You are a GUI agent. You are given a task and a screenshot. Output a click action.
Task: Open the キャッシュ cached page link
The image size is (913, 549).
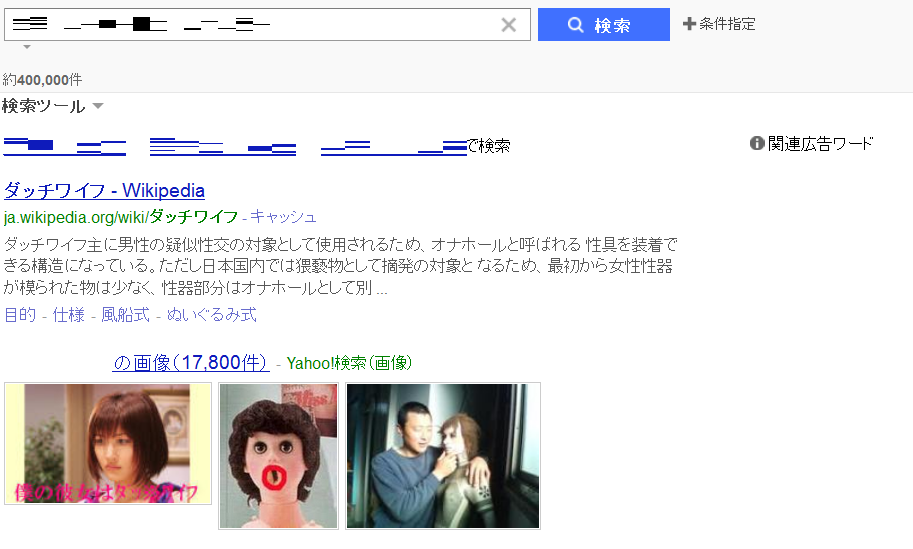[x=283, y=216]
